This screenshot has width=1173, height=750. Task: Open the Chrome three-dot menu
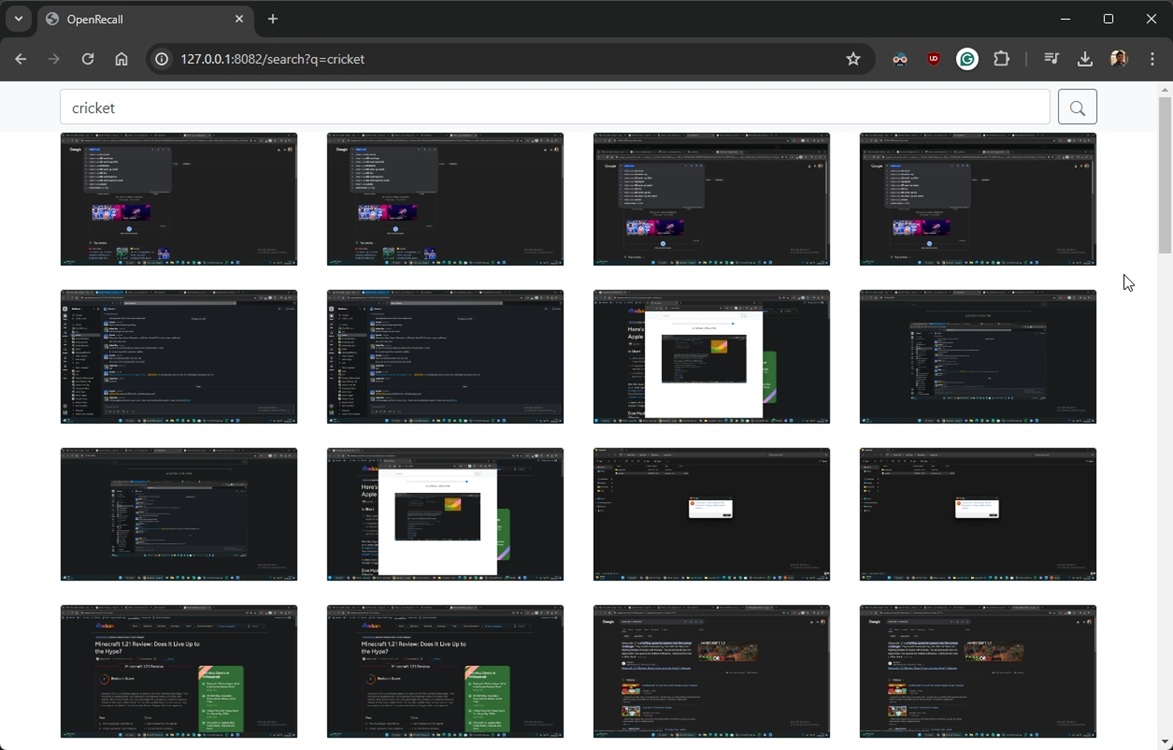click(x=1152, y=59)
